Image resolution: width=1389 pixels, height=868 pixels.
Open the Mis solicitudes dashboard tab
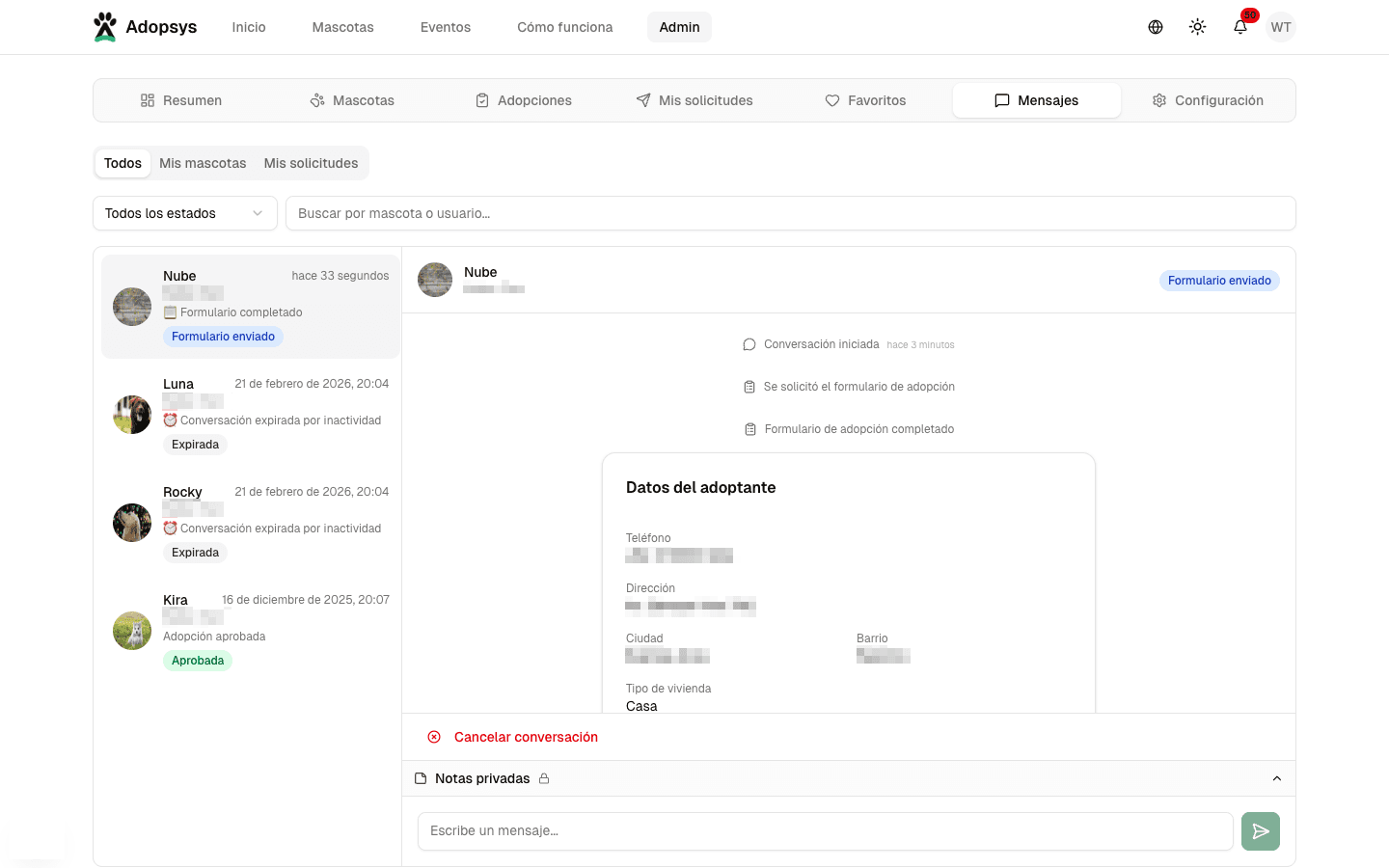pos(694,100)
